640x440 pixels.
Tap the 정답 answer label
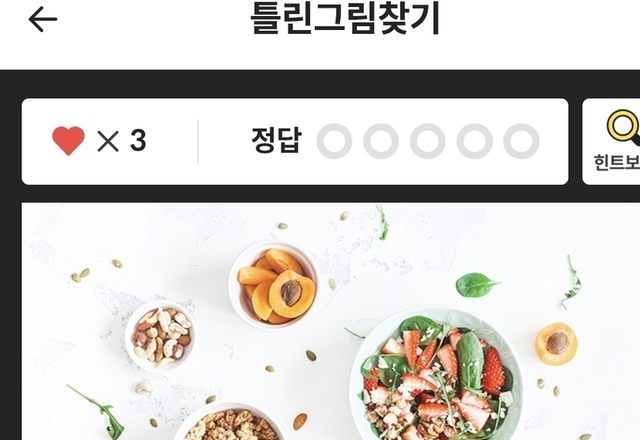click(x=277, y=140)
